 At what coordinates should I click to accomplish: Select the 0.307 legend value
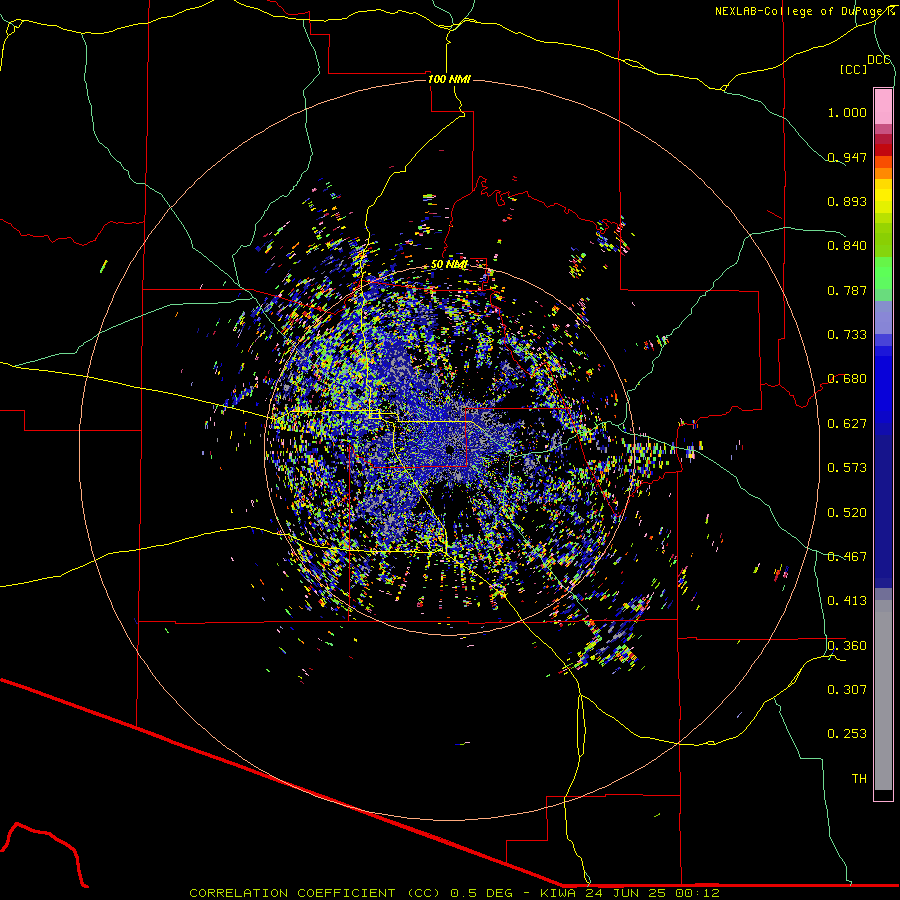847,690
